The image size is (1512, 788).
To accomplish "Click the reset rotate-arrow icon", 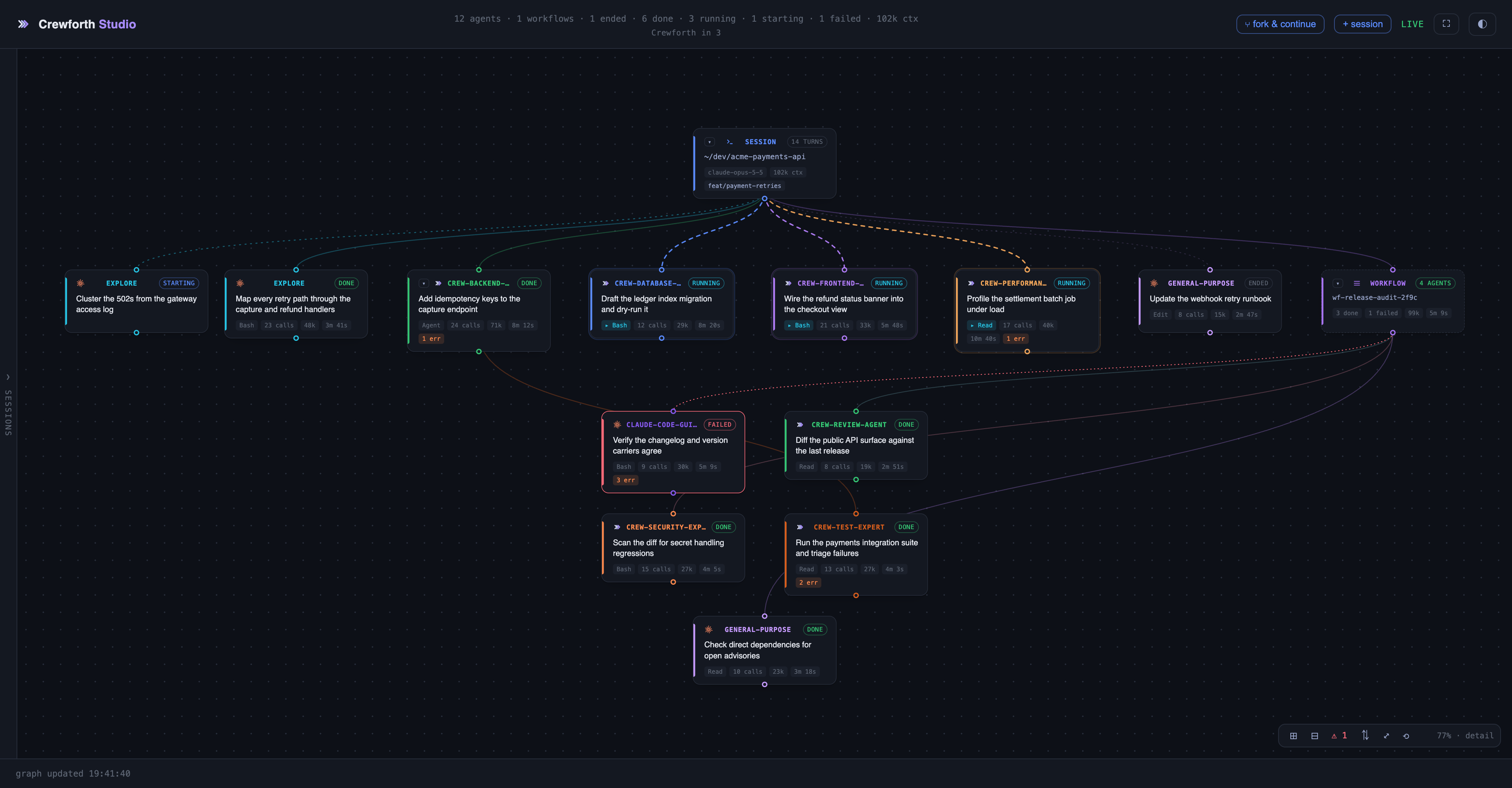I will (x=1406, y=736).
